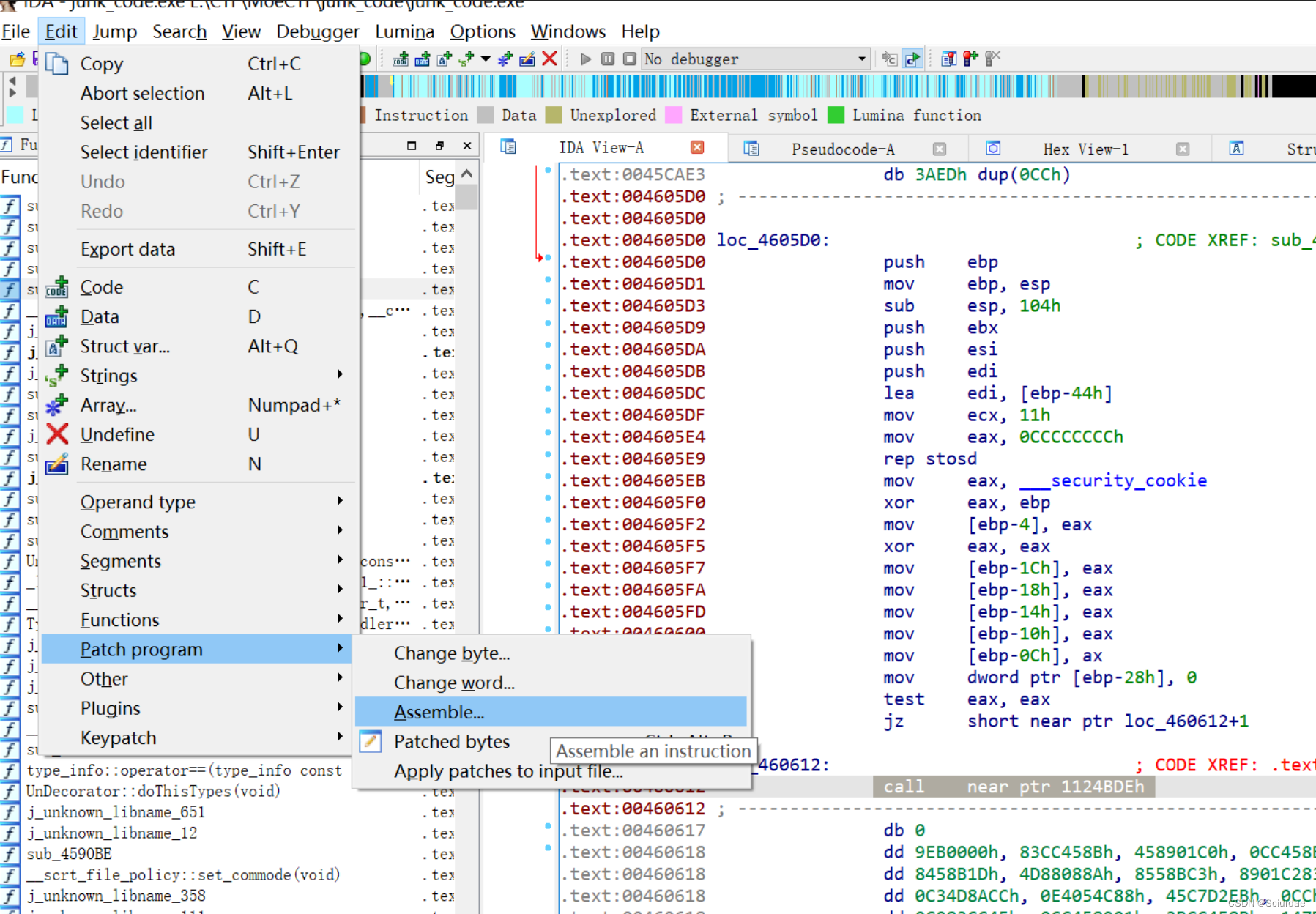Screen dimensions: 1316x914
Task: Pause the process using the pause icon
Action: pos(608,59)
